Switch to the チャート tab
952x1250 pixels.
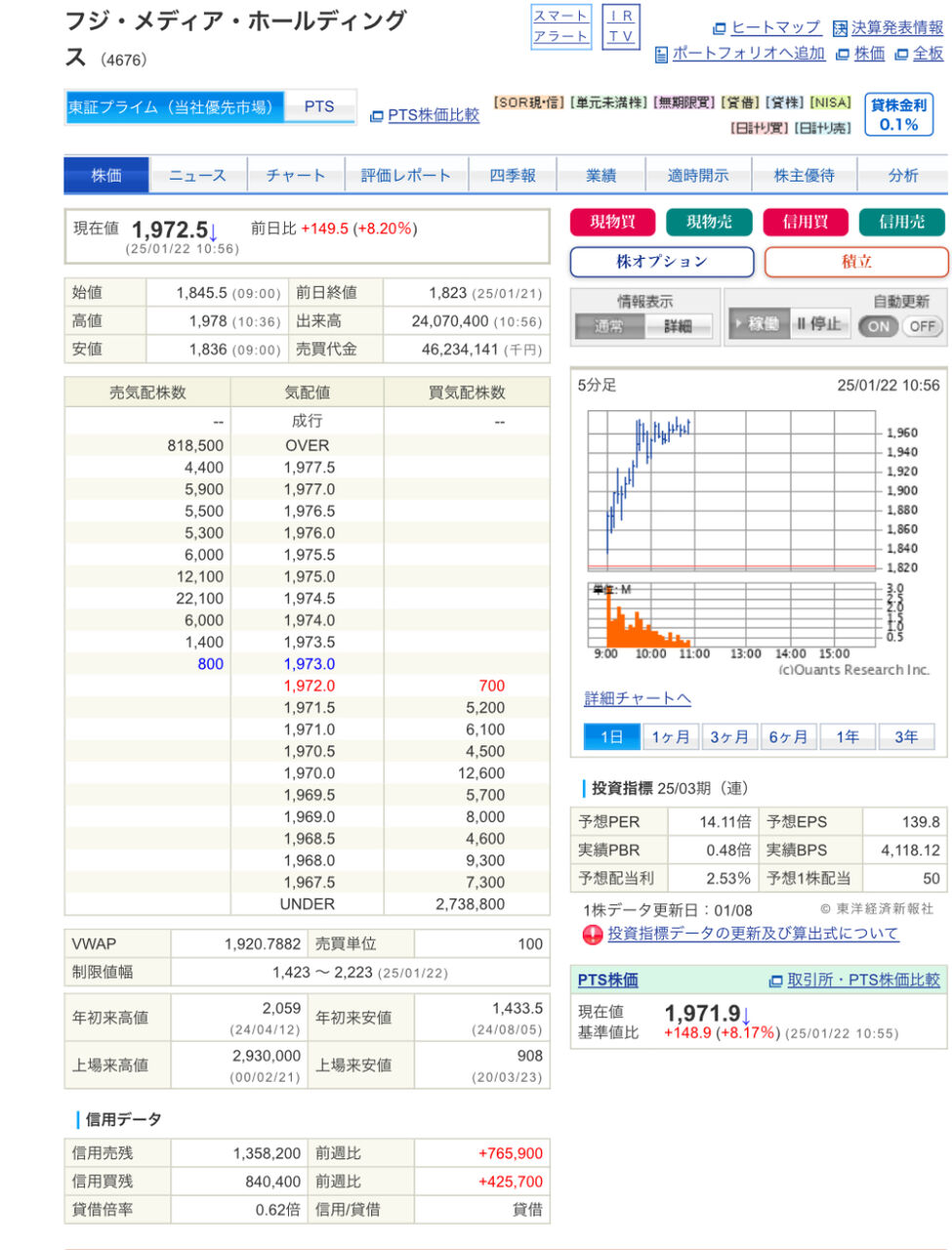(296, 175)
